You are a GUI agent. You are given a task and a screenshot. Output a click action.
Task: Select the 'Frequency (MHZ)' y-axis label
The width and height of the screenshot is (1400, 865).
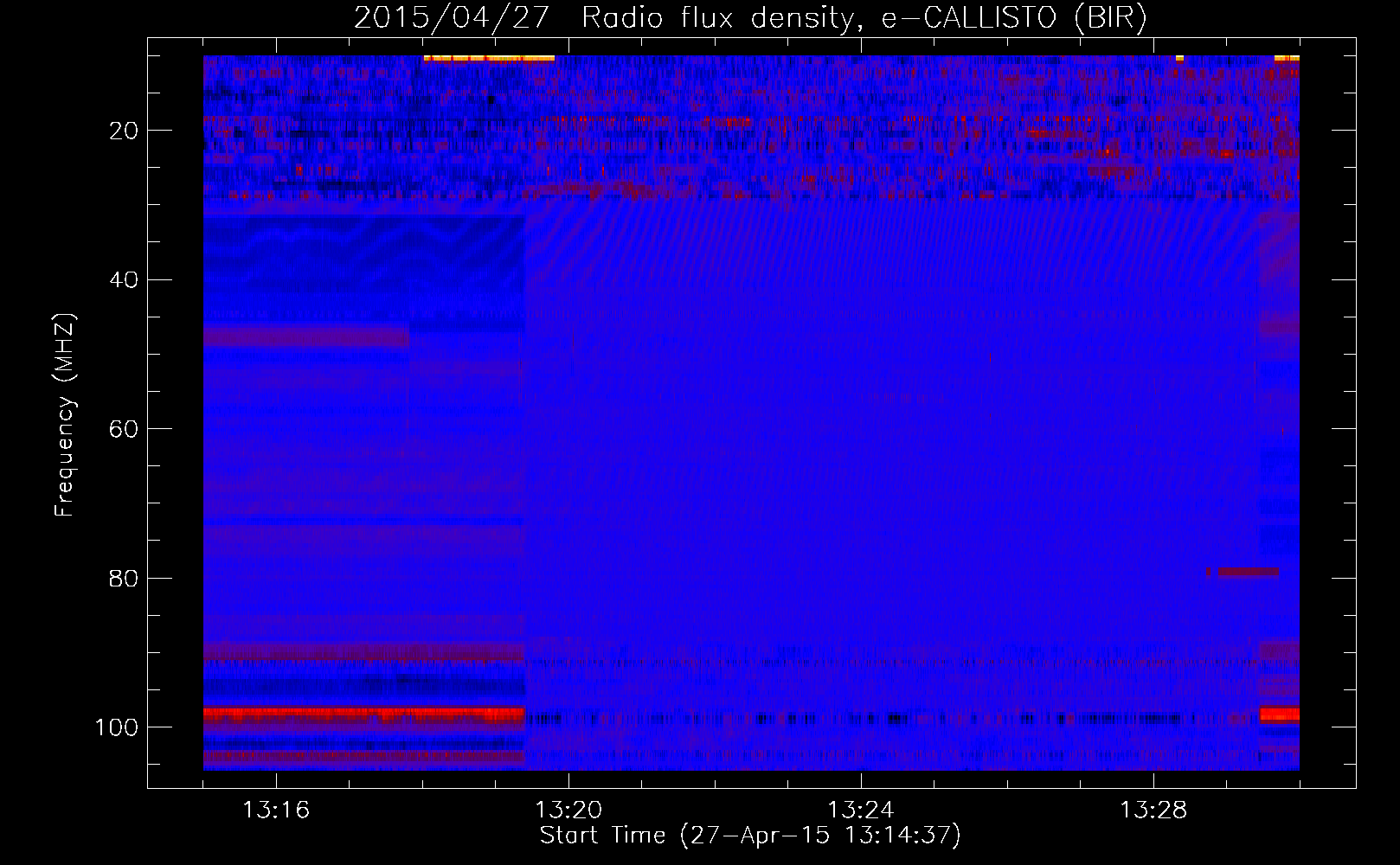[66, 416]
